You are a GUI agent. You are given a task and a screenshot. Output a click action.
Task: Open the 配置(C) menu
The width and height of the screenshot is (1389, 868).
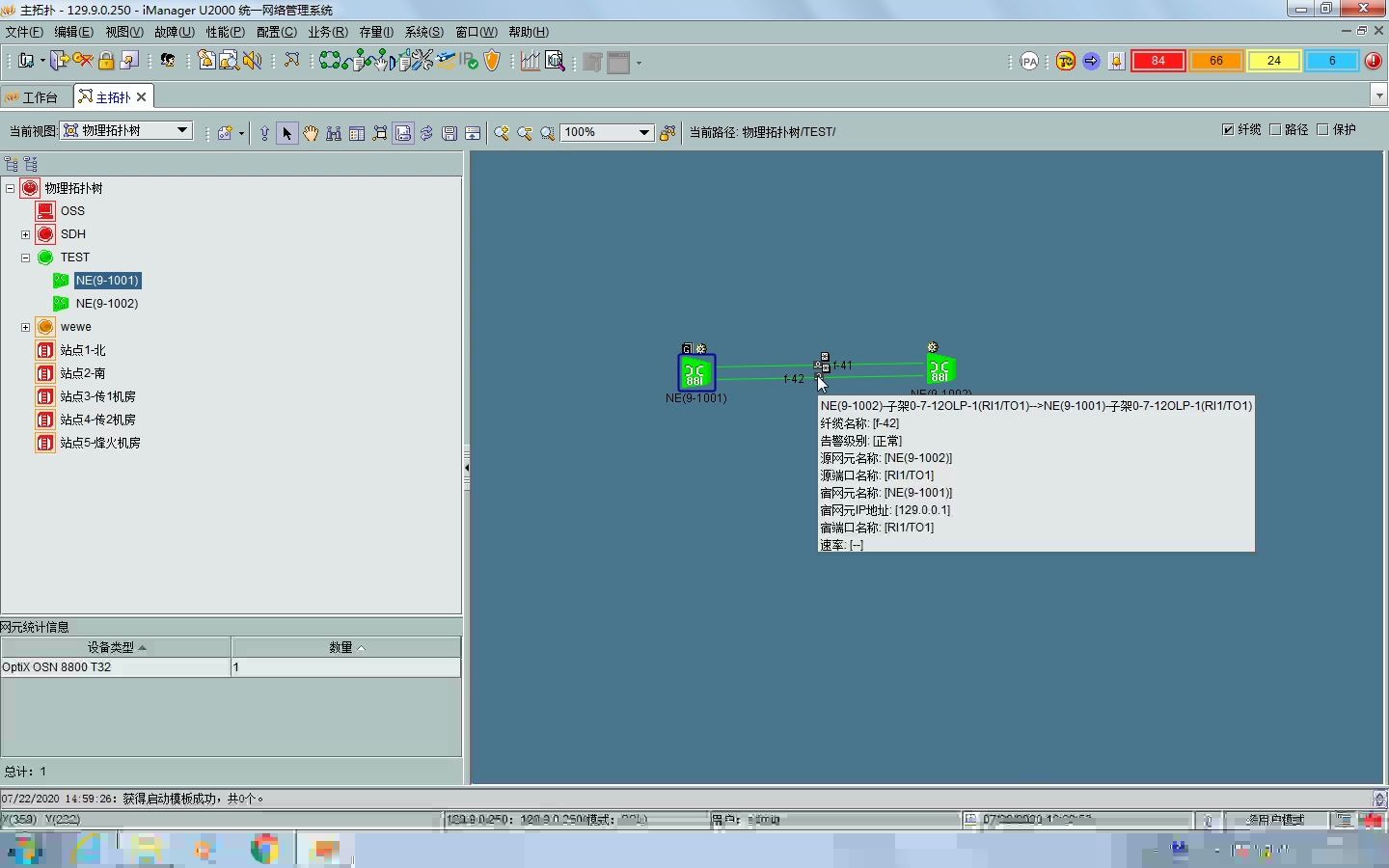click(277, 32)
